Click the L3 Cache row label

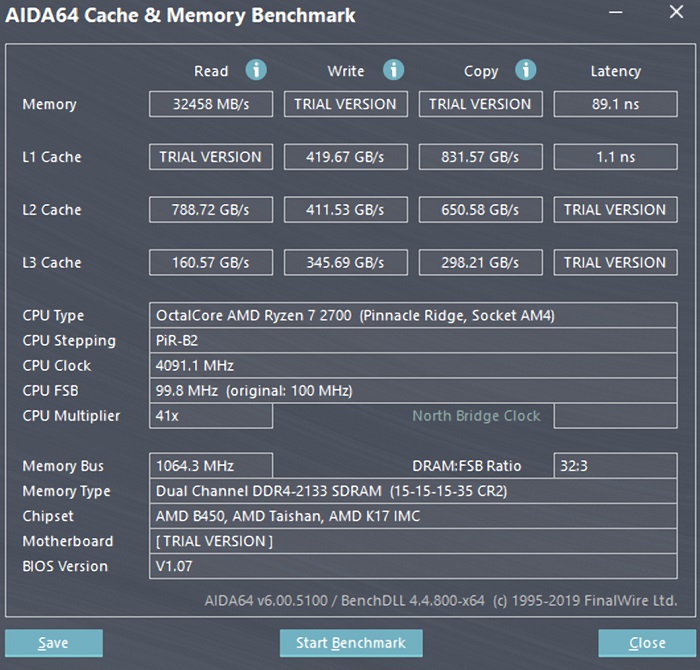point(52,262)
